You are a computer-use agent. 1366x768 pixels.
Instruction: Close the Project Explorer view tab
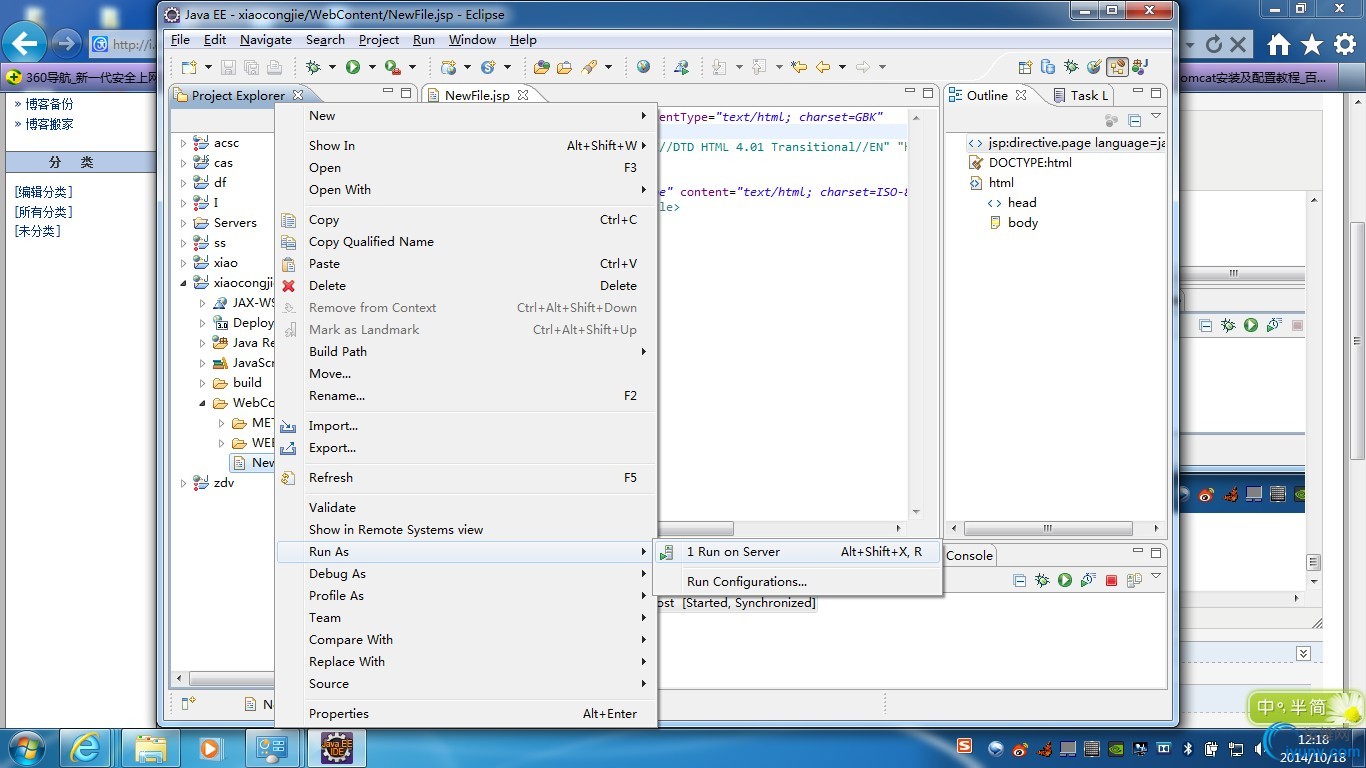[297, 95]
